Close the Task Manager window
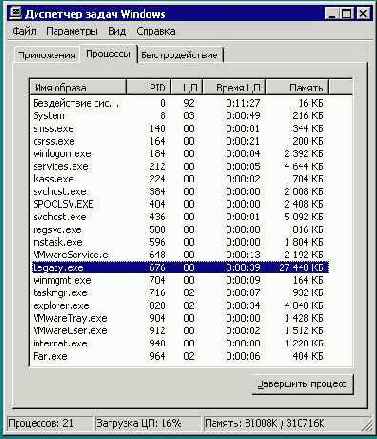The width and height of the screenshot is (377, 439). (x=362, y=14)
